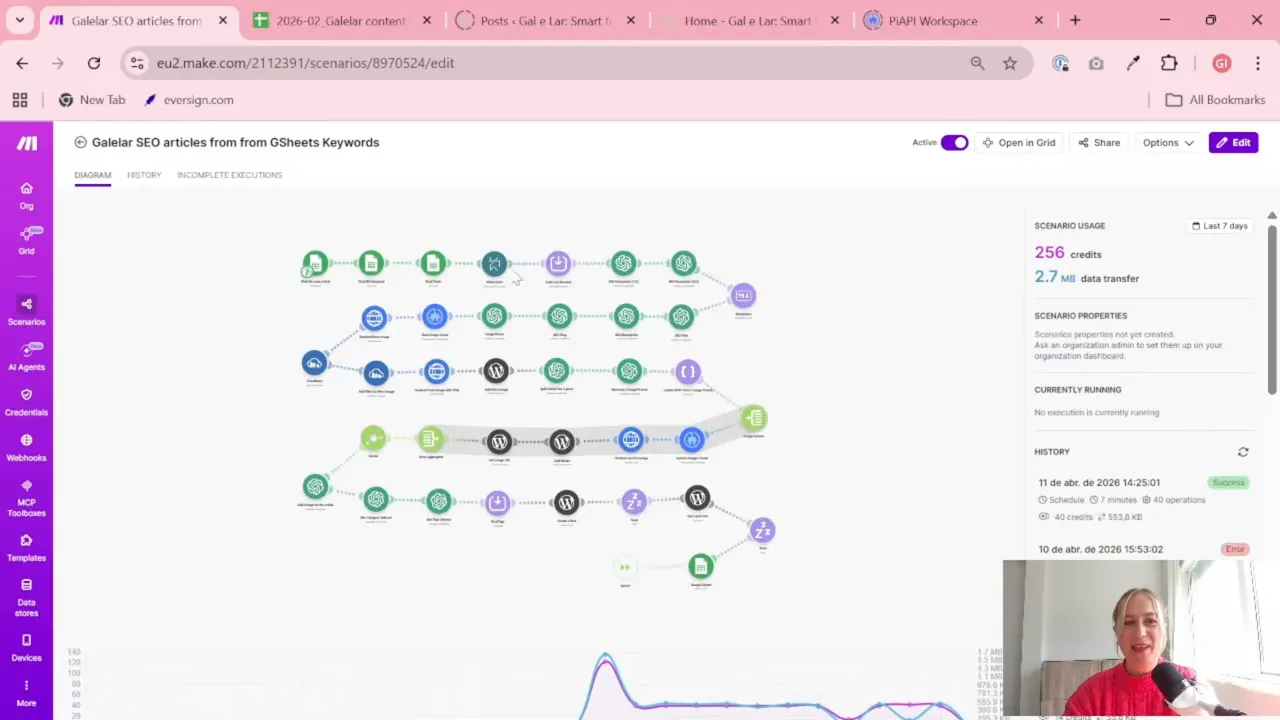Select the Add images to article OpenAI module
The height and width of the screenshot is (720, 1280).
pos(315,486)
